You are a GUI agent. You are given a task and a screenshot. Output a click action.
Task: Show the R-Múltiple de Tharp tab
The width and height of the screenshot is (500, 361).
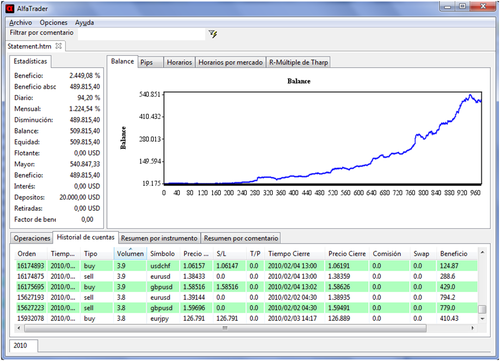(x=298, y=62)
